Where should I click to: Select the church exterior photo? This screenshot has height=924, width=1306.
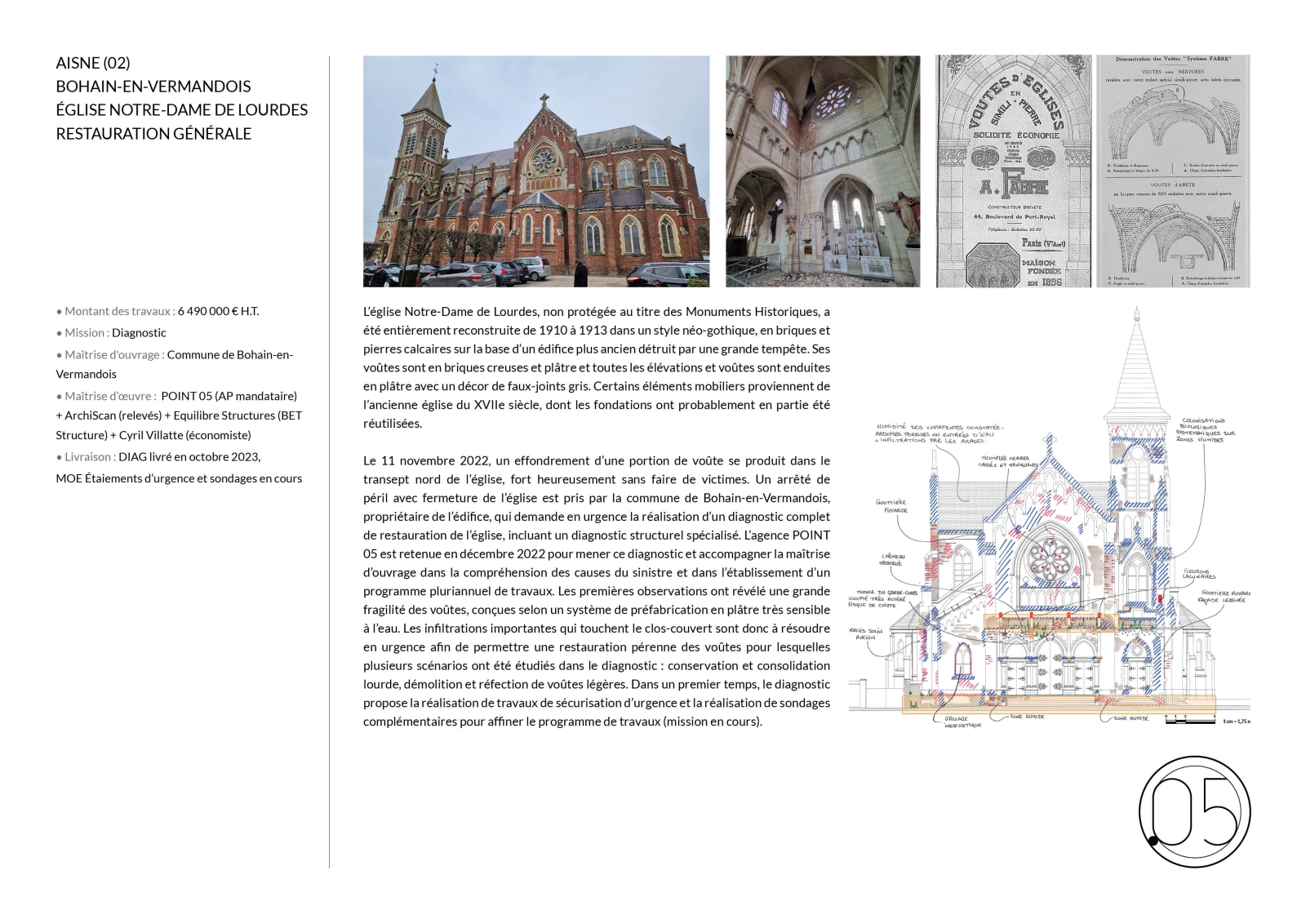pos(535,171)
